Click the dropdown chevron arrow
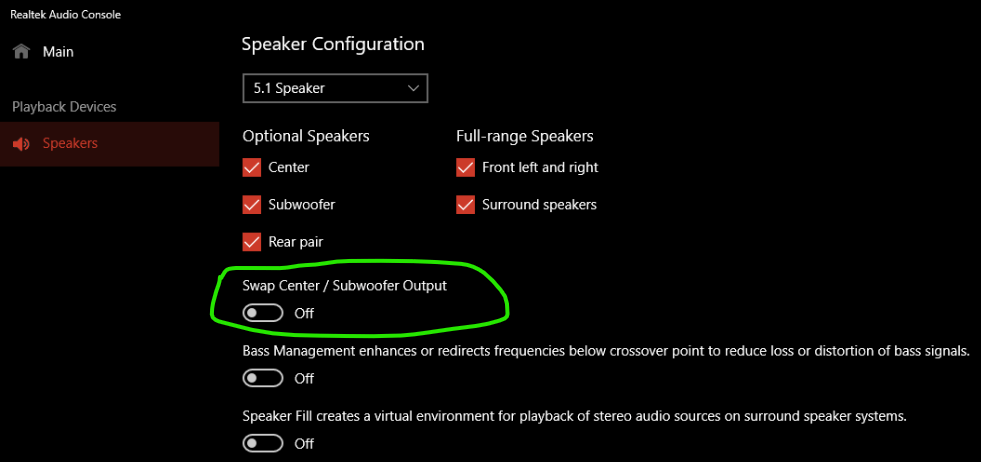 pyautogui.click(x=413, y=88)
